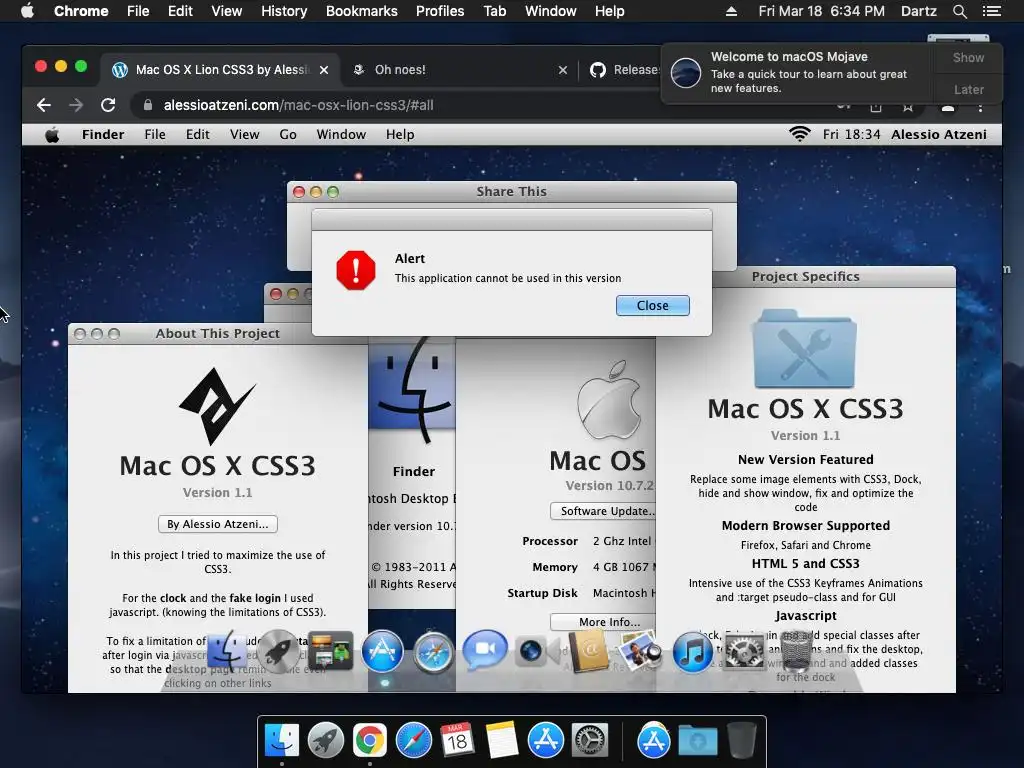Open Spotlight search in the macOS menu bar
Screen dimensions: 1024x768
[x=959, y=11]
